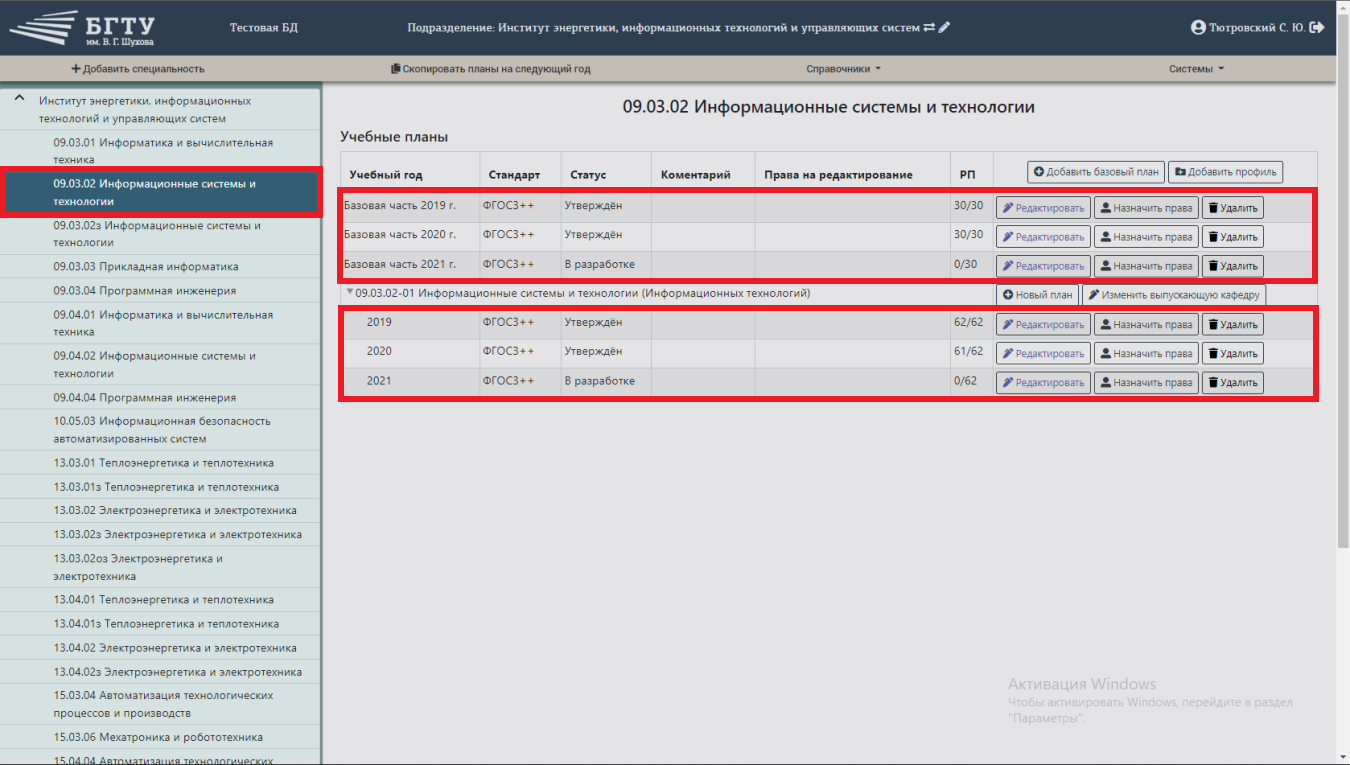The height and width of the screenshot is (765, 1350).
Task: Edit the 2019 profile plan with 62/62
Action: click(x=1043, y=324)
